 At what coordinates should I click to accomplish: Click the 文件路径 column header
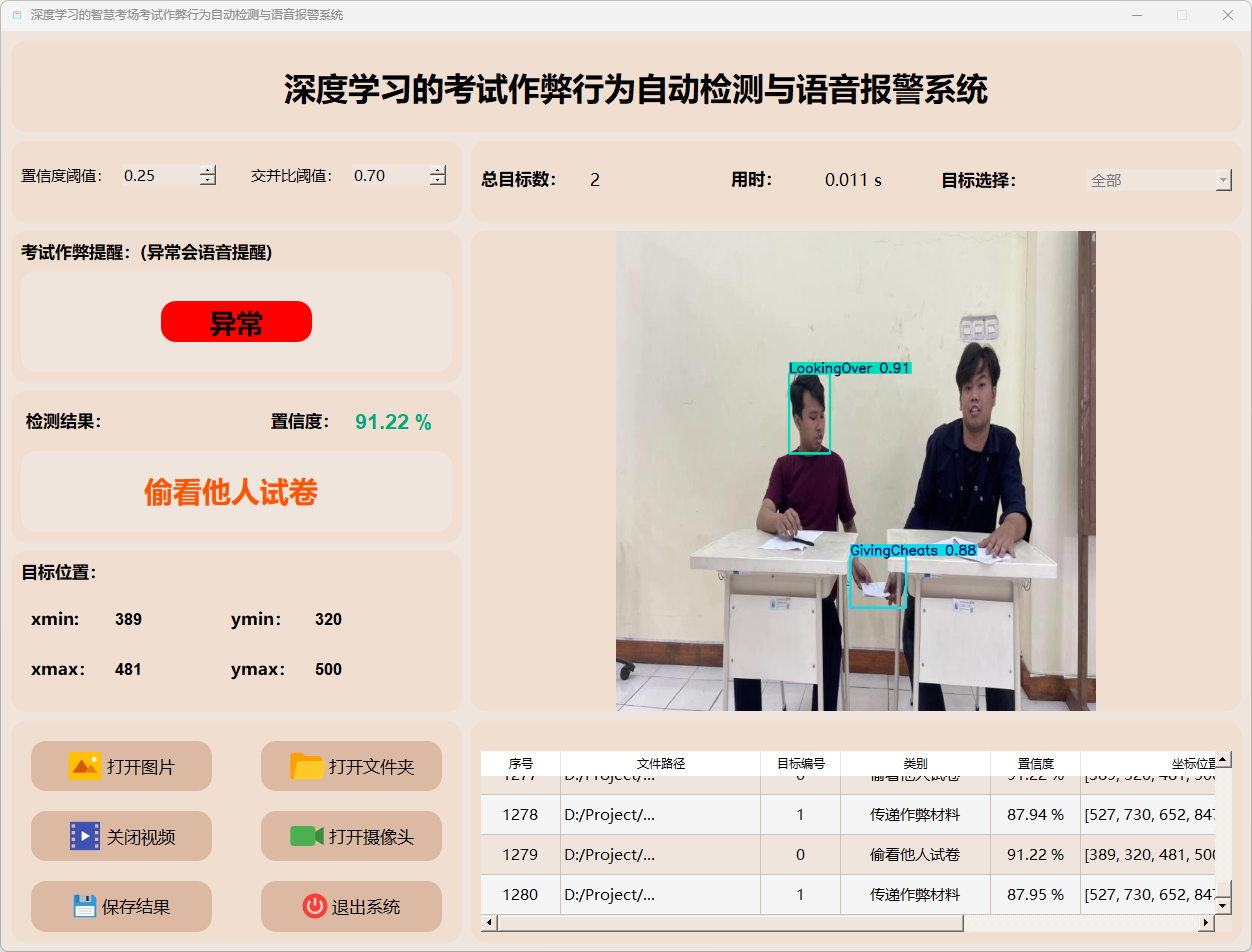[660, 763]
